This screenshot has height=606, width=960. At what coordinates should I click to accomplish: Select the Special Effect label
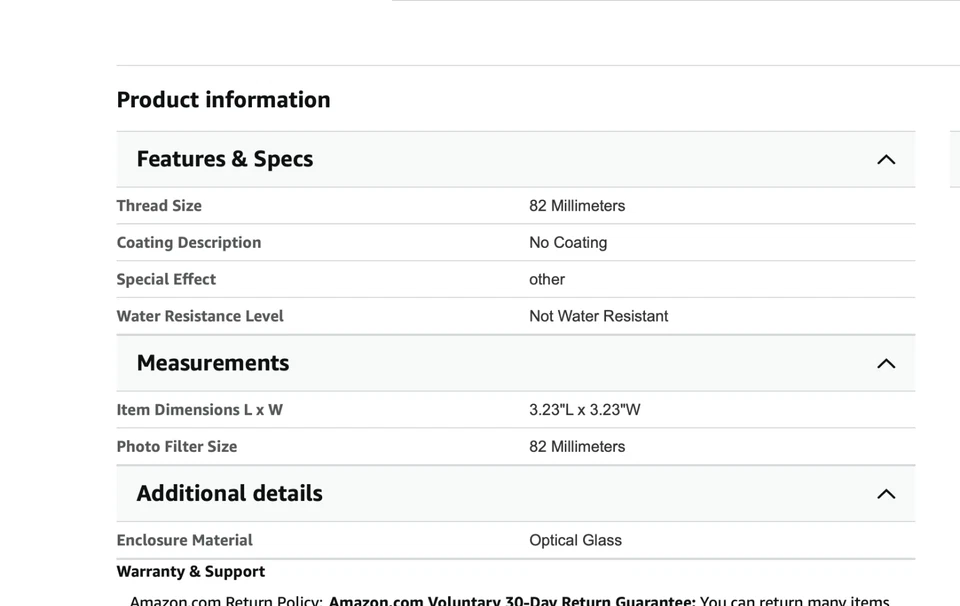tap(166, 280)
